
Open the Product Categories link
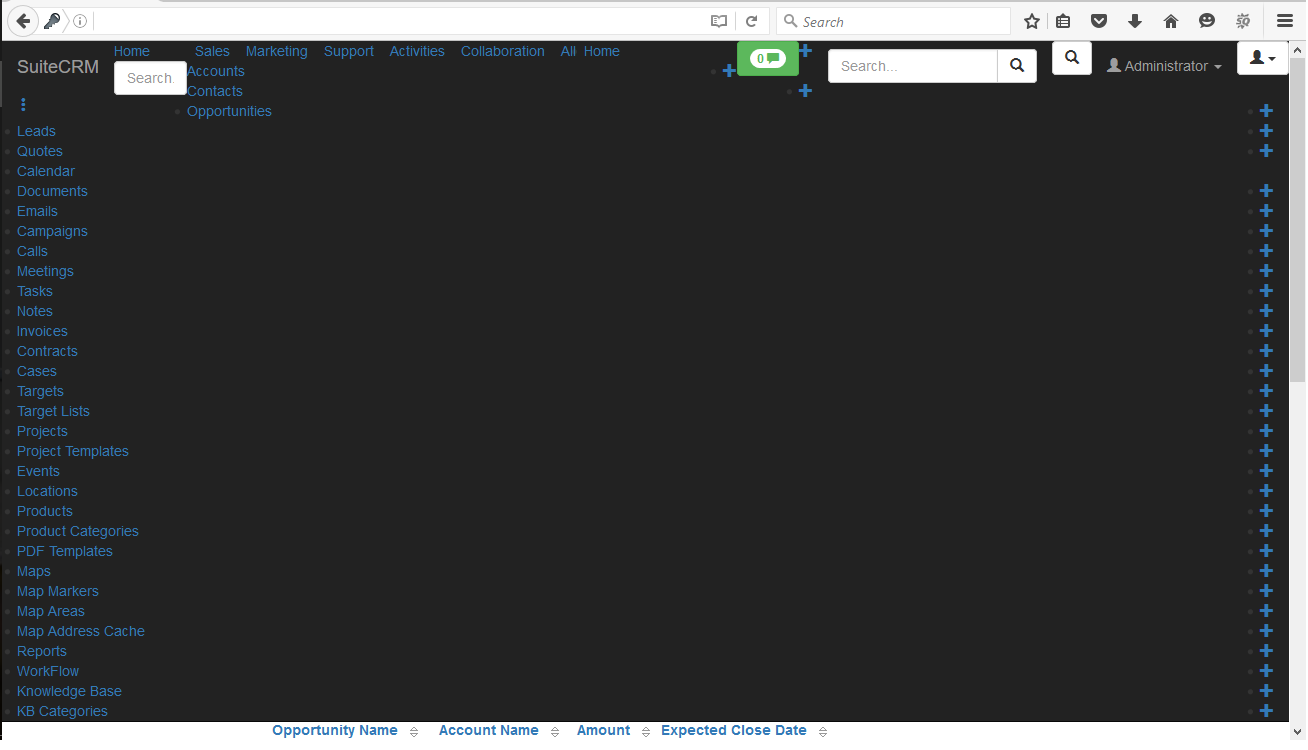[x=78, y=531]
